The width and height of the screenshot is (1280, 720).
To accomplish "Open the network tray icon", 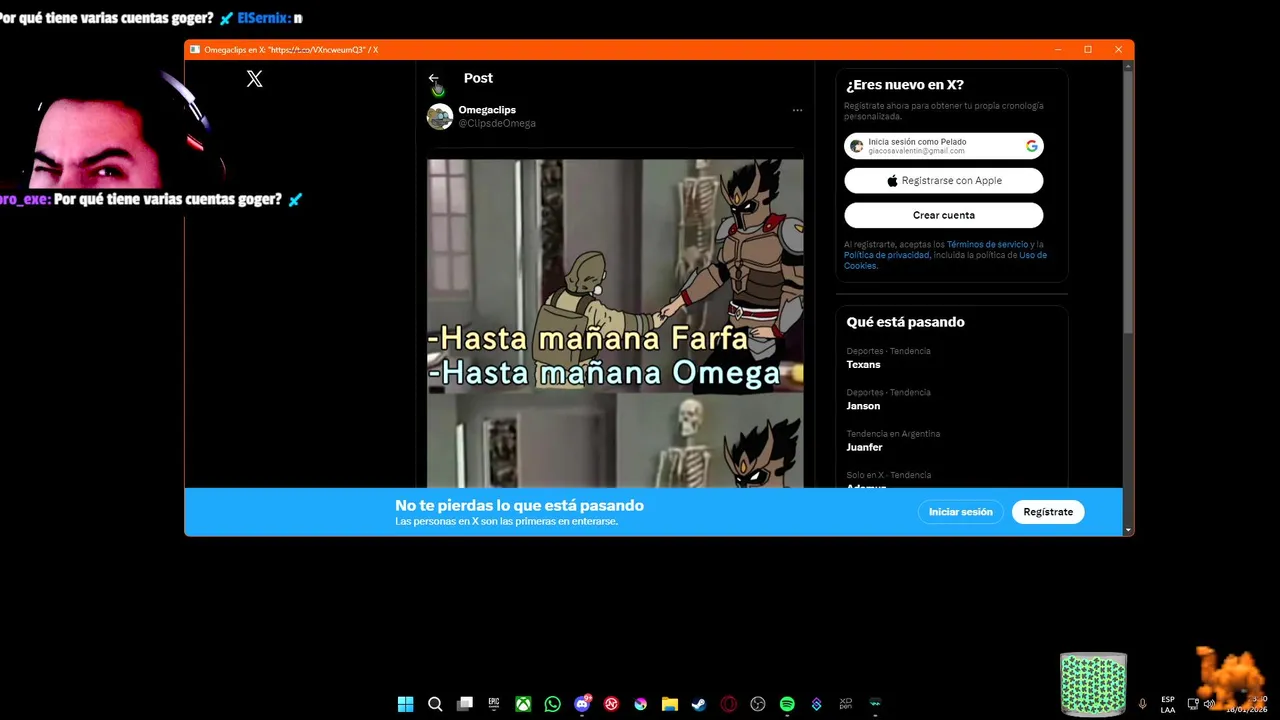I will [1193, 704].
